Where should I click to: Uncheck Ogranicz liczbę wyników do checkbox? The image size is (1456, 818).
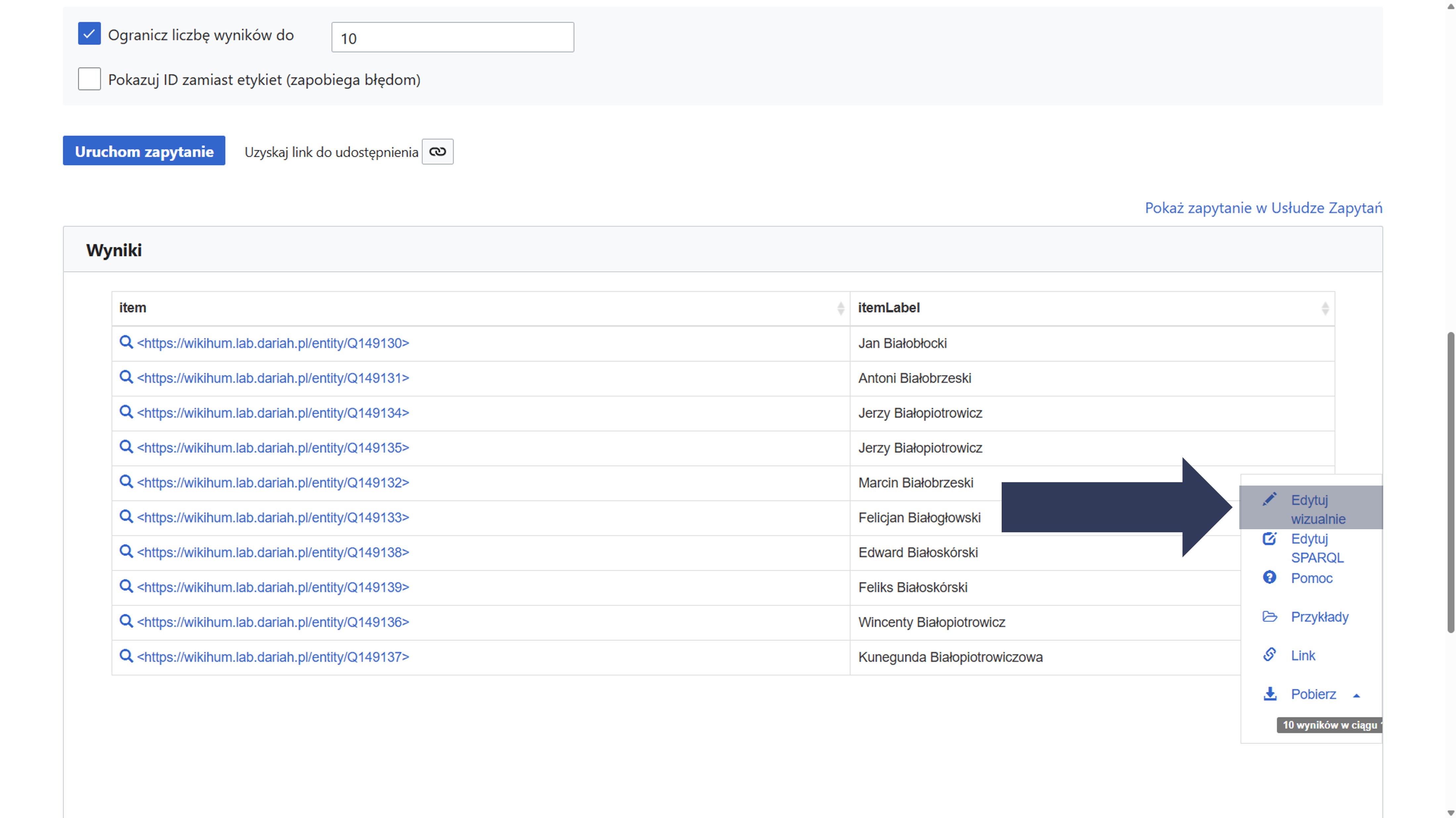tap(89, 34)
